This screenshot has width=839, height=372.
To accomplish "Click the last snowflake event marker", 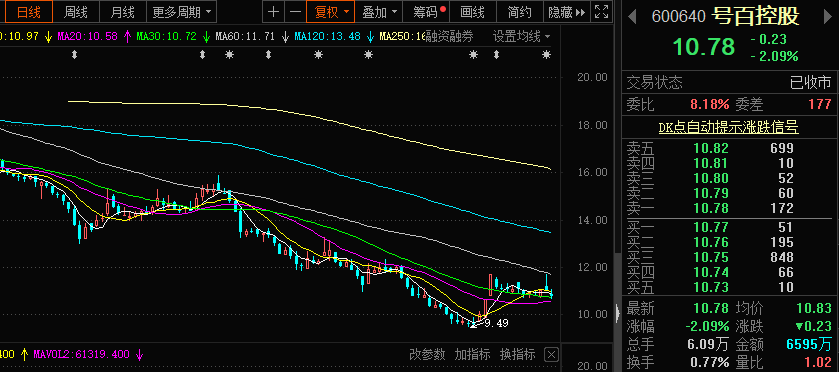I will [x=546, y=55].
